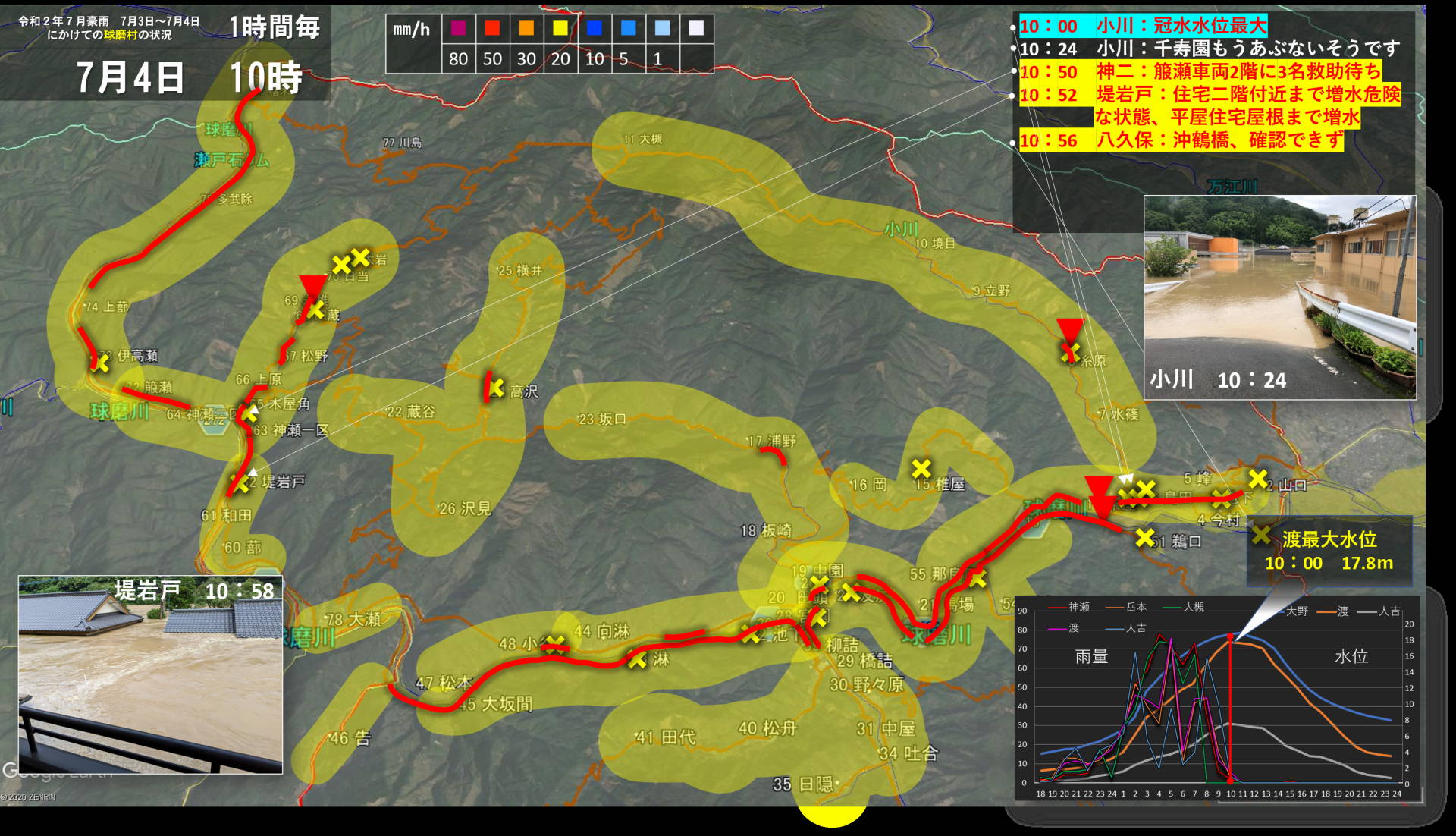Click the 17.8m maximum water level value
Screen dimensions: 1456x836
1367,563
